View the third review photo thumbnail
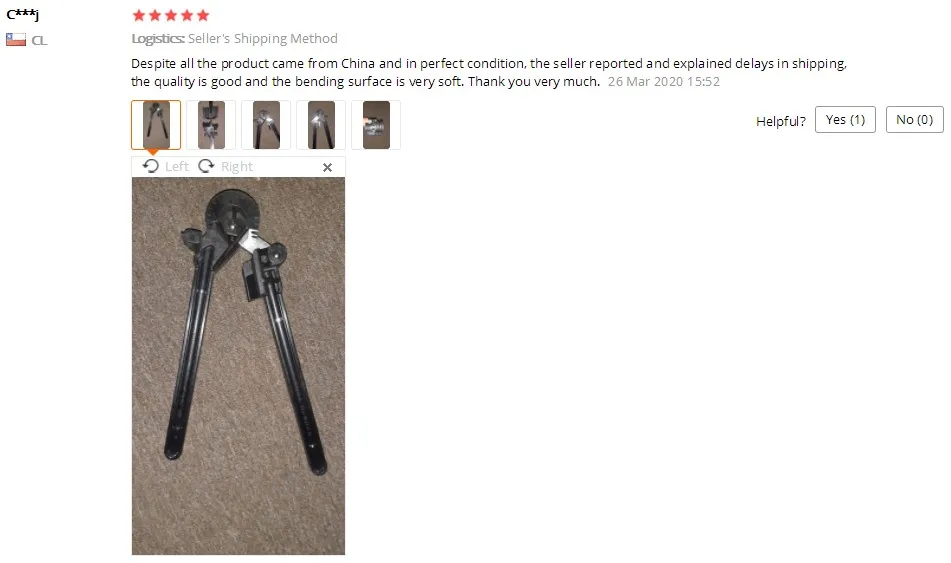The height and width of the screenshot is (563, 951). click(x=266, y=125)
